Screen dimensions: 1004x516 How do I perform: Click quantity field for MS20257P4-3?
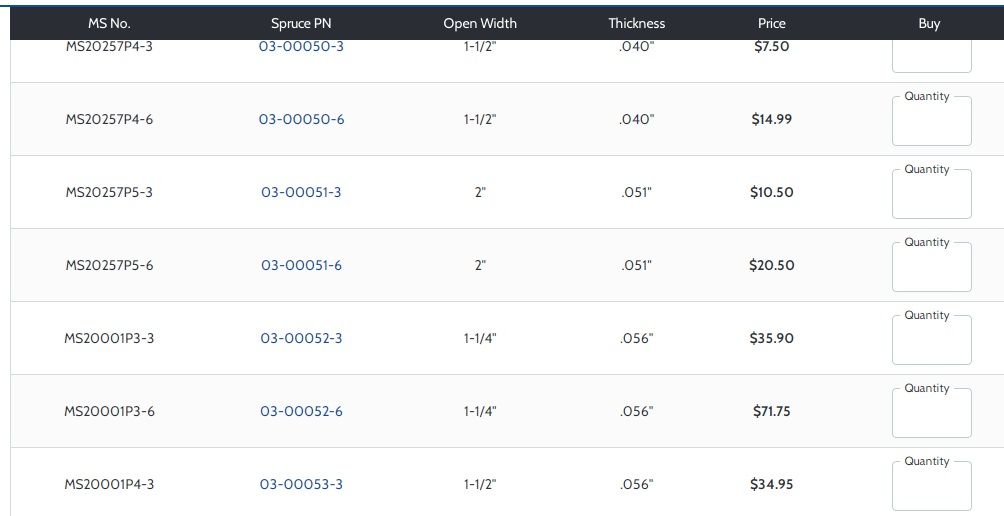click(931, 56)
